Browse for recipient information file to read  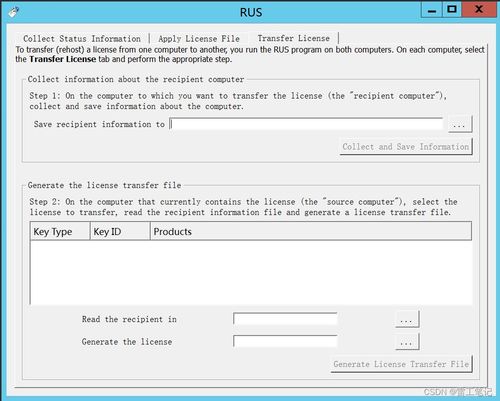coord(407,319)
